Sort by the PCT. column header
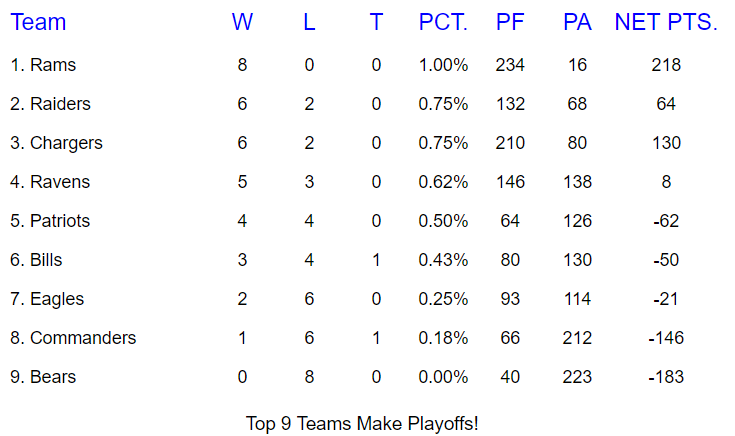Image resolution: width=735 pixels, height=436 pixels. click(x=443, y=22)
